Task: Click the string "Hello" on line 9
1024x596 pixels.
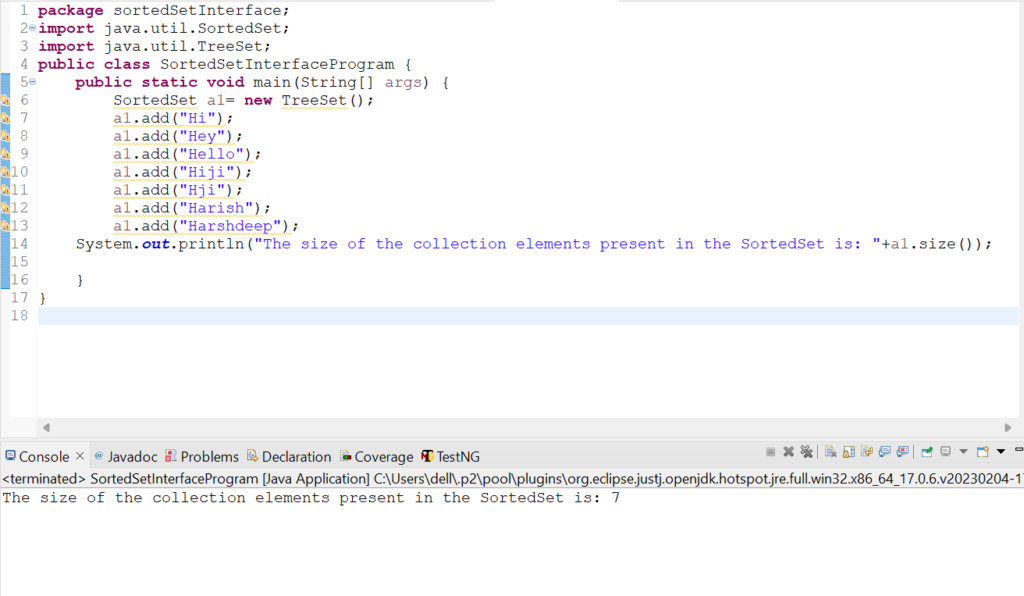Action: [x=211, y=154]
